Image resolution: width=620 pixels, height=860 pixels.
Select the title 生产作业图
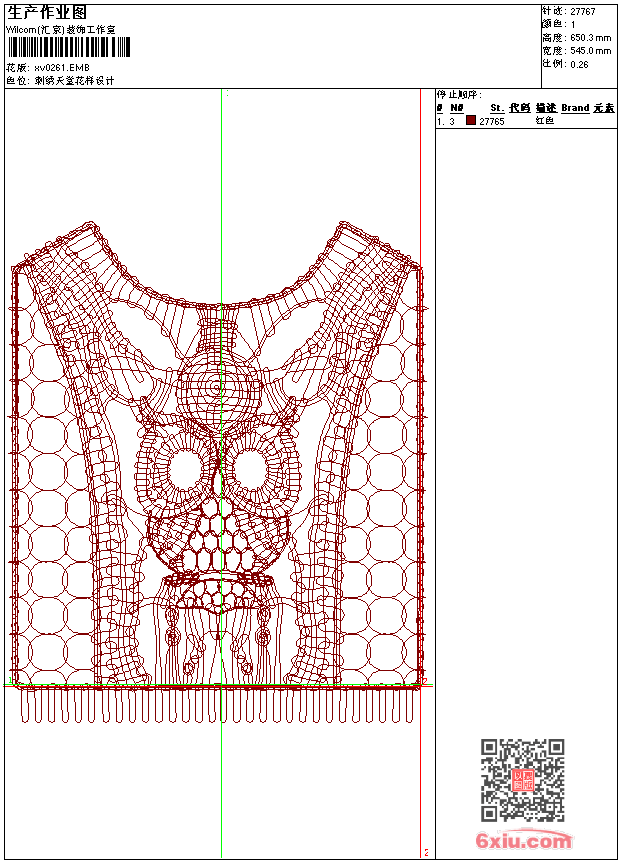point(47,13)
